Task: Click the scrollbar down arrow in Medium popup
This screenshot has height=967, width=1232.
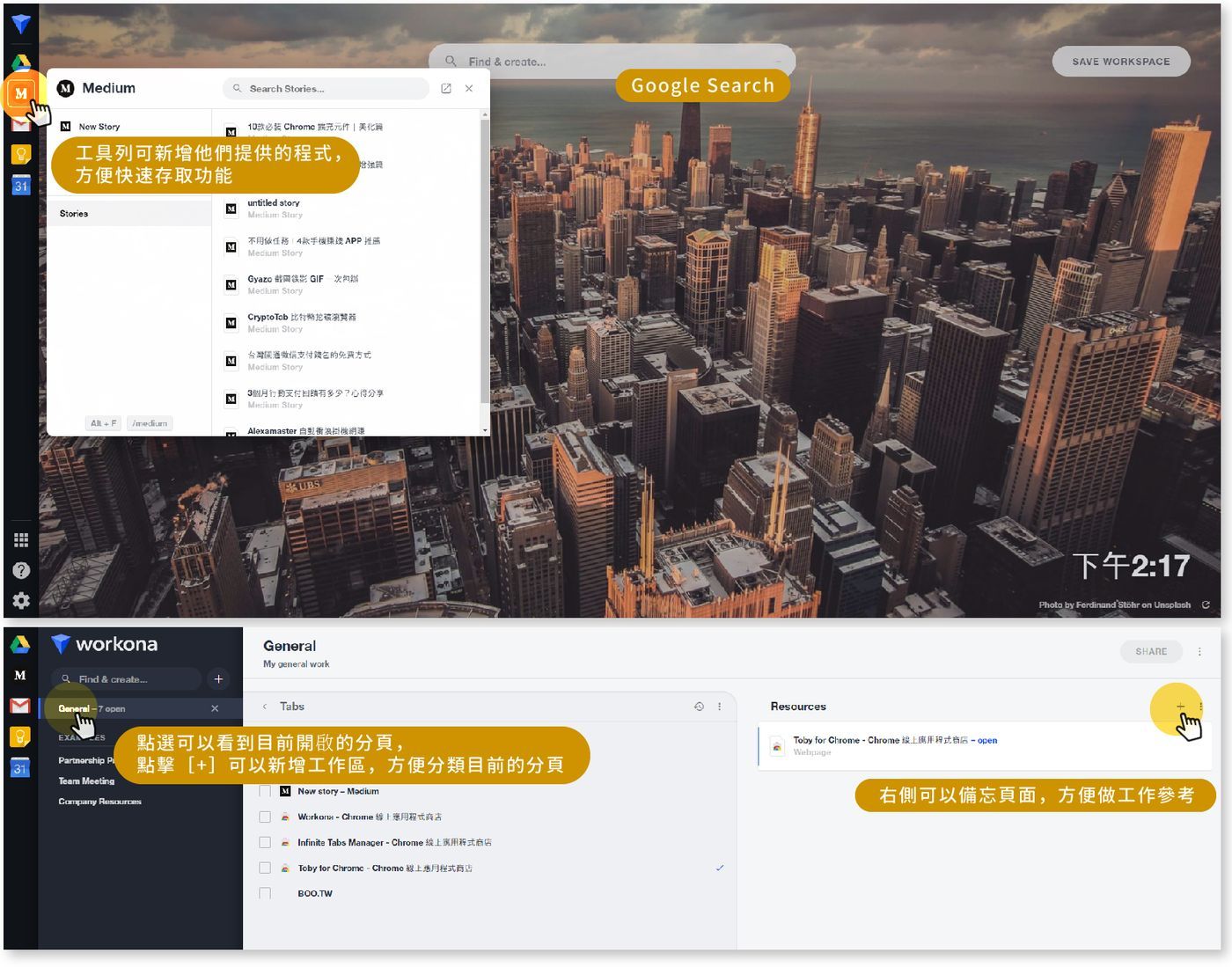Action: click(485, 430)
